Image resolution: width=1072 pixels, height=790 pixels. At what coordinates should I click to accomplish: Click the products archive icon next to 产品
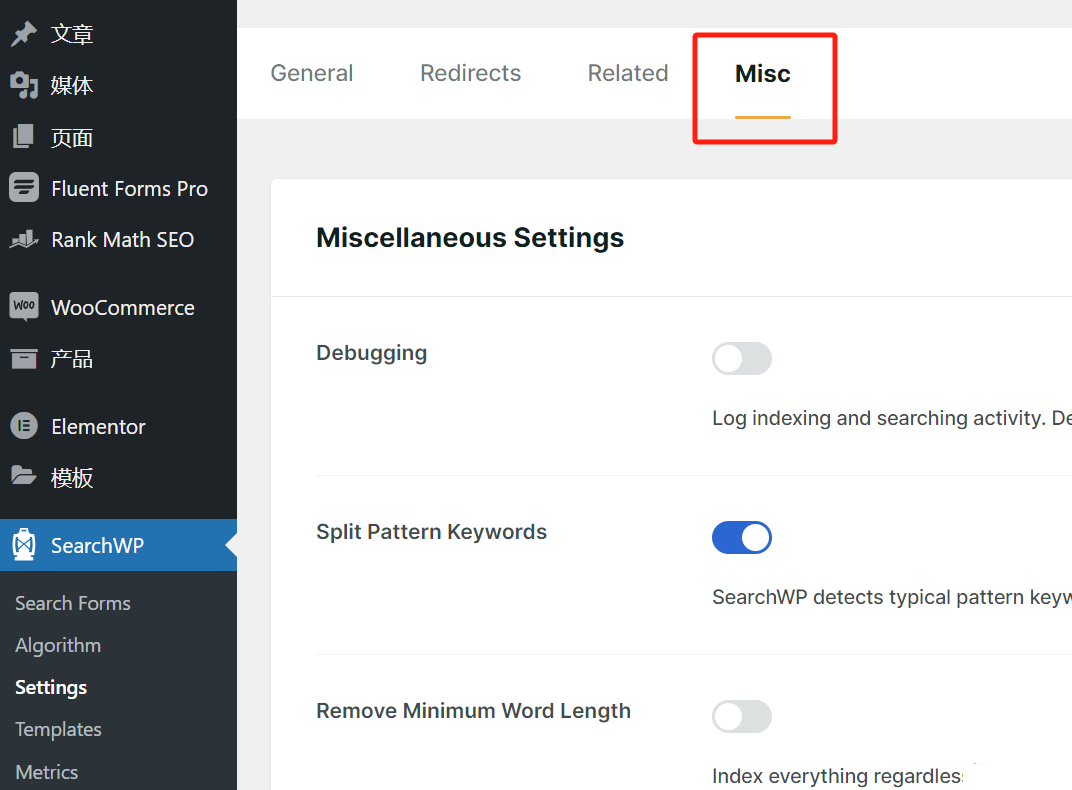tap(24, 358)
